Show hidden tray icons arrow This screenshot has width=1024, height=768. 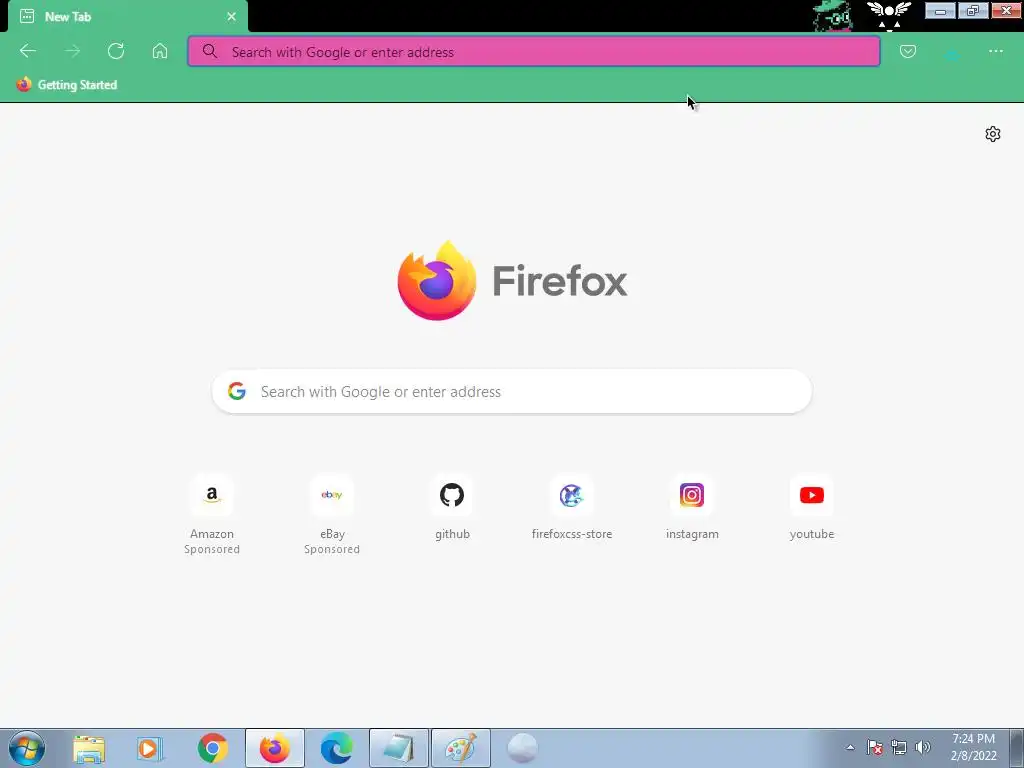[850, 748]
